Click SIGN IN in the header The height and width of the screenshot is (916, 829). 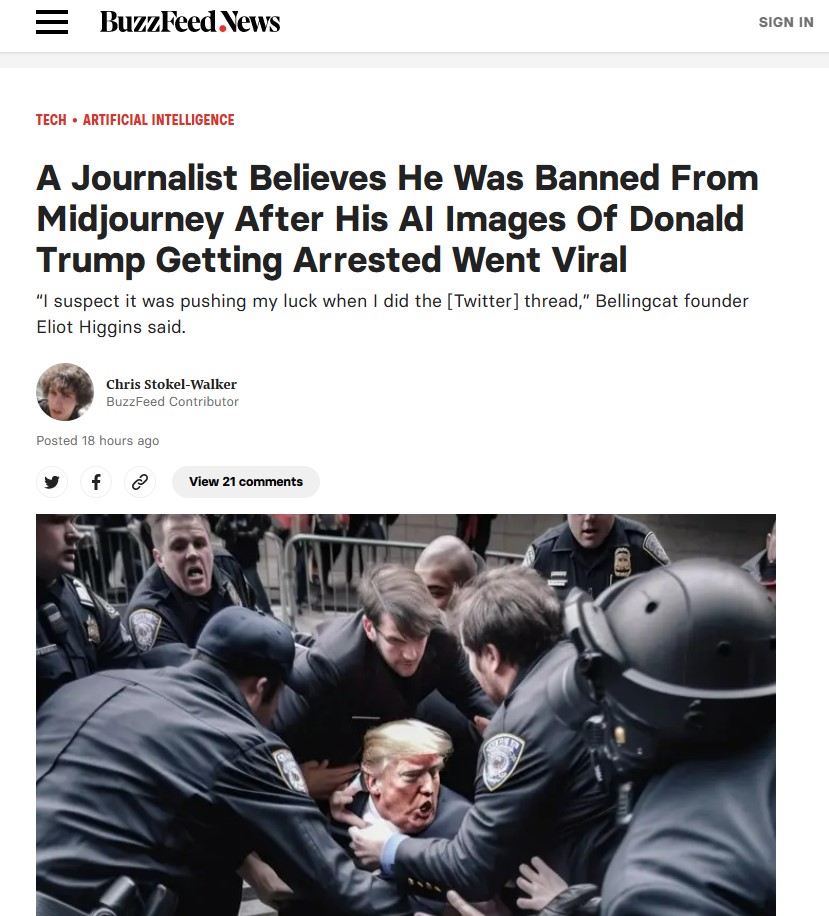[x=786, y=22]
